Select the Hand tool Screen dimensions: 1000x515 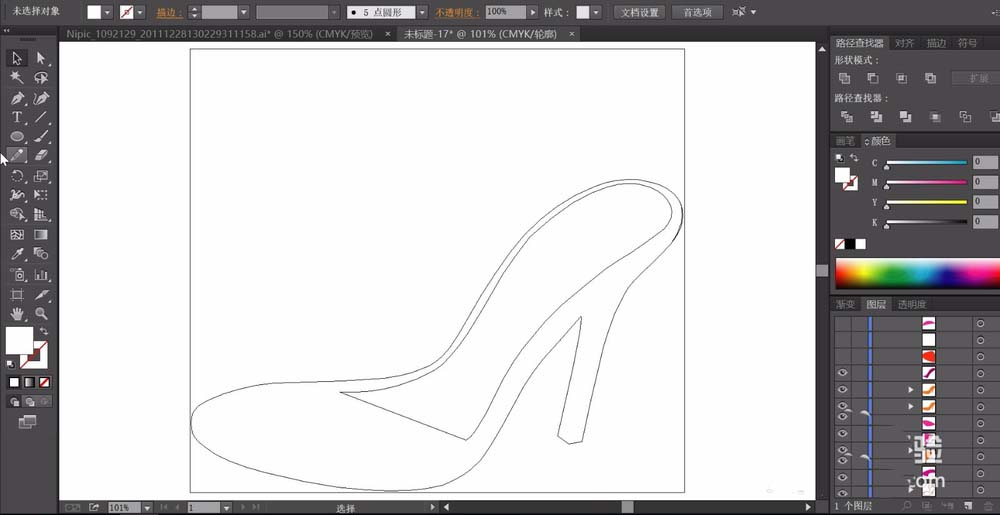pos(17,314)
